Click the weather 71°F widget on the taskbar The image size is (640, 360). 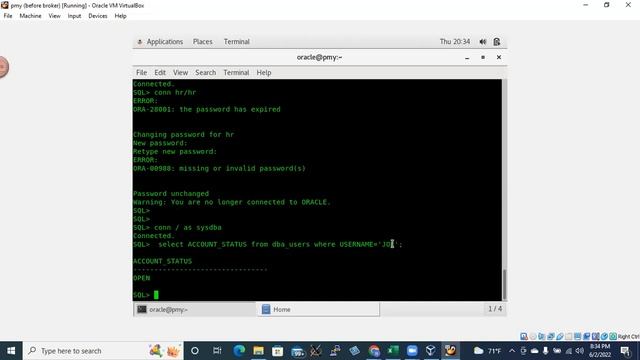click(x=487, y=351)
